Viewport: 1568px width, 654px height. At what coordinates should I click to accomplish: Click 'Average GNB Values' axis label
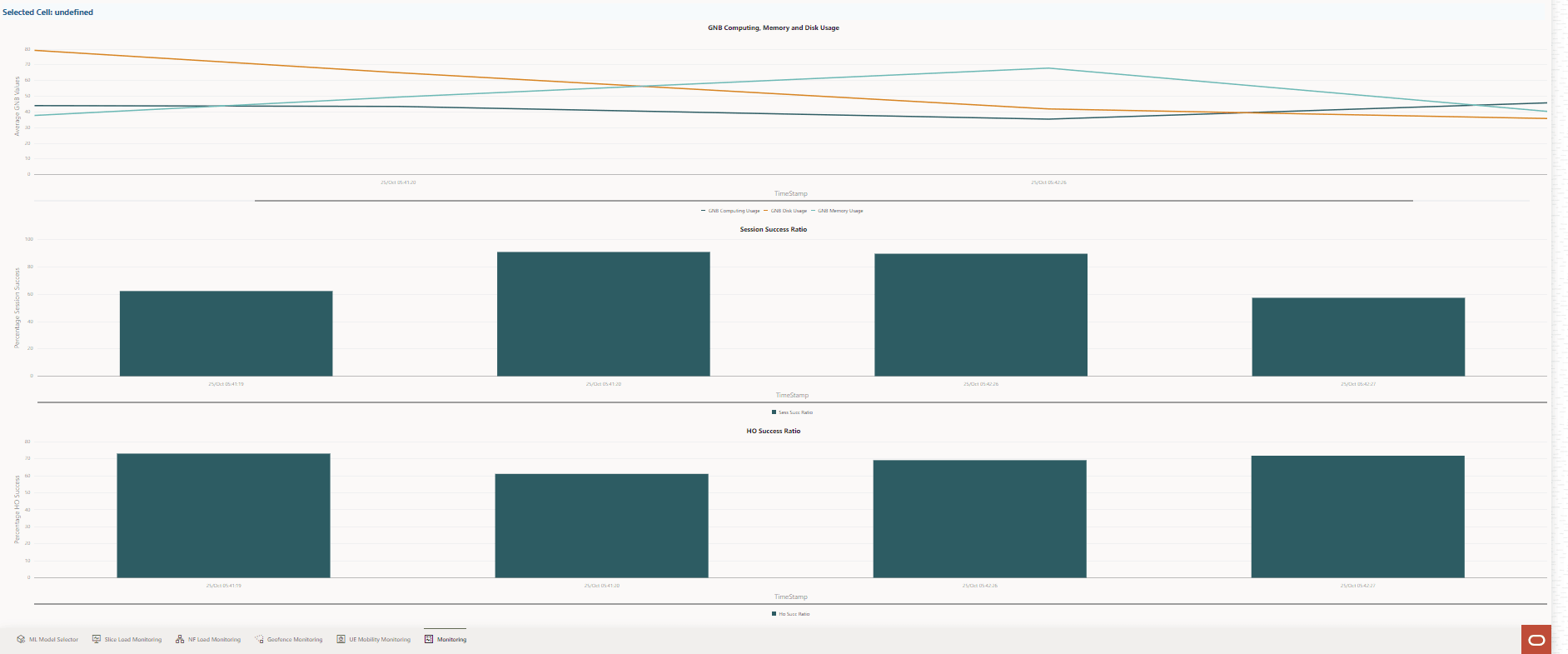(x=17, y=107)
